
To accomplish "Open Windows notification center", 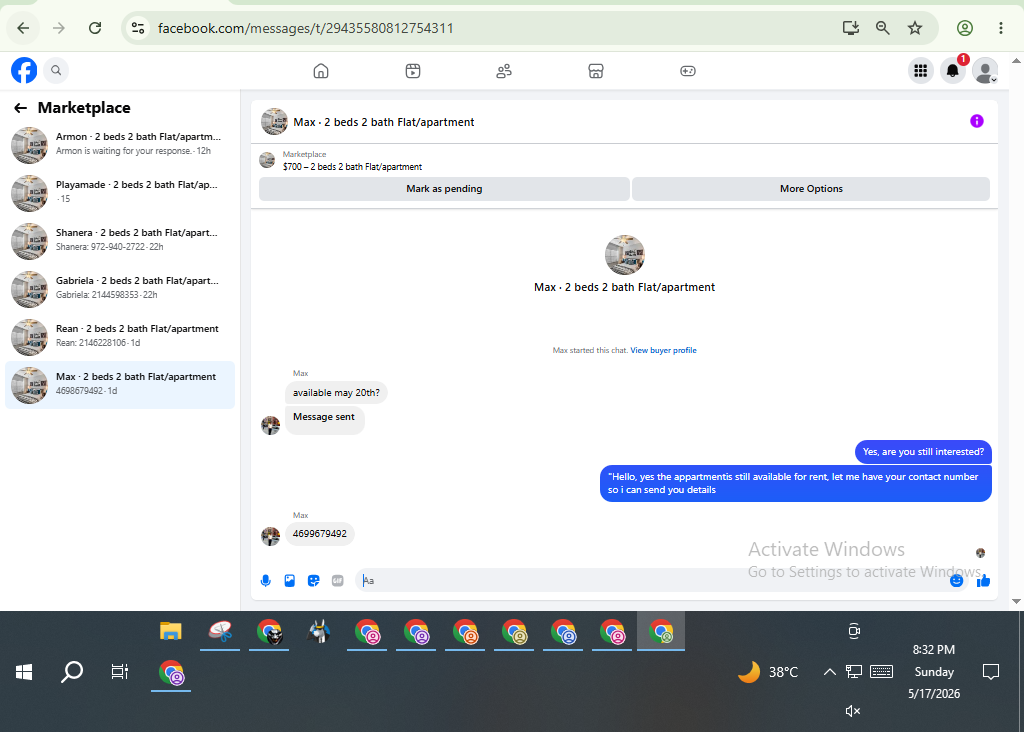I will [x=991, y=672].
